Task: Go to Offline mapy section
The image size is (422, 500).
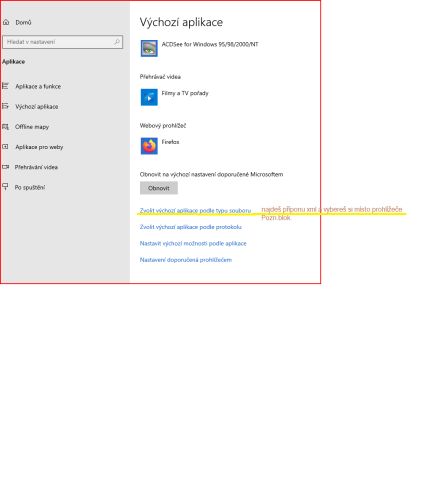Action: click(x=32, y=127)
